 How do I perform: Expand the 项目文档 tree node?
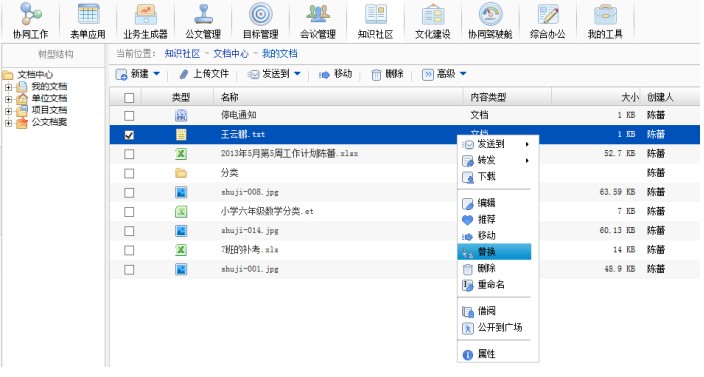click(x=8, y=111)
